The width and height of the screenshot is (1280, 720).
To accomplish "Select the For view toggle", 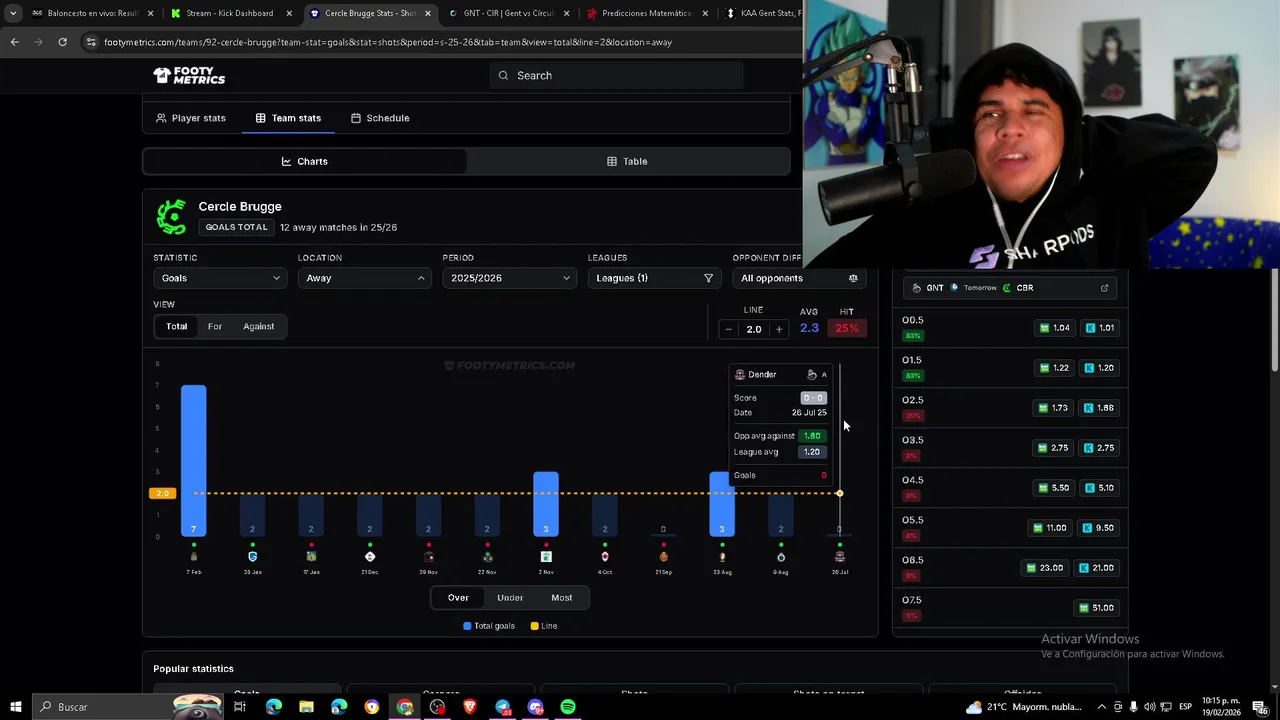I will 215,326.
